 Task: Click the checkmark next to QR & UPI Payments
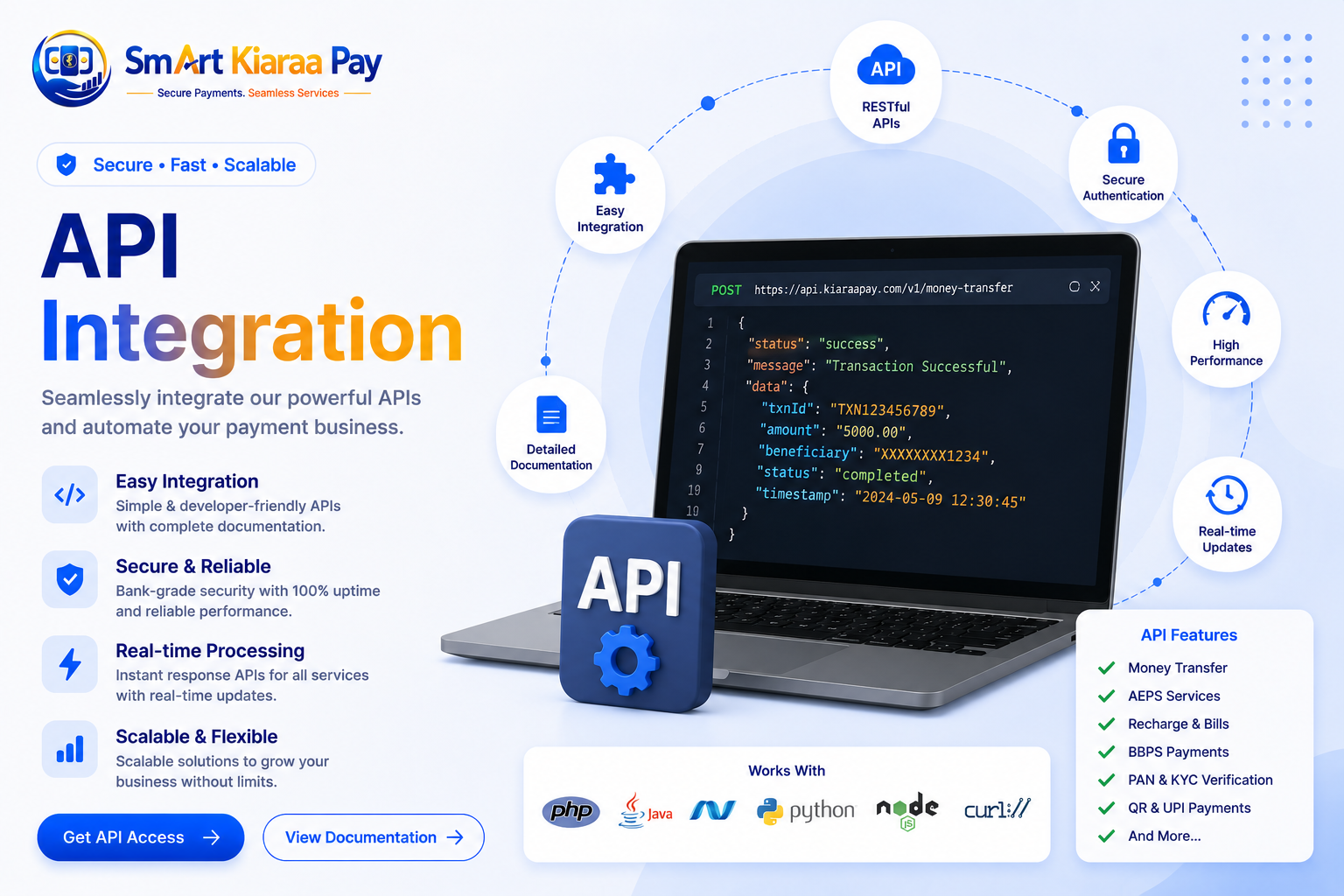[1106, 808]
